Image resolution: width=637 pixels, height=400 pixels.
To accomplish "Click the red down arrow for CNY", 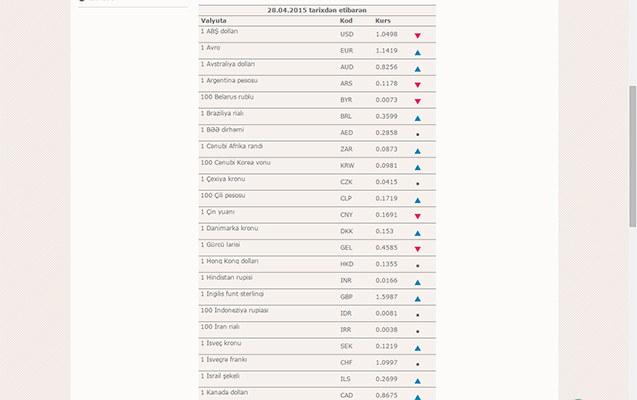I will pos(417,216).
